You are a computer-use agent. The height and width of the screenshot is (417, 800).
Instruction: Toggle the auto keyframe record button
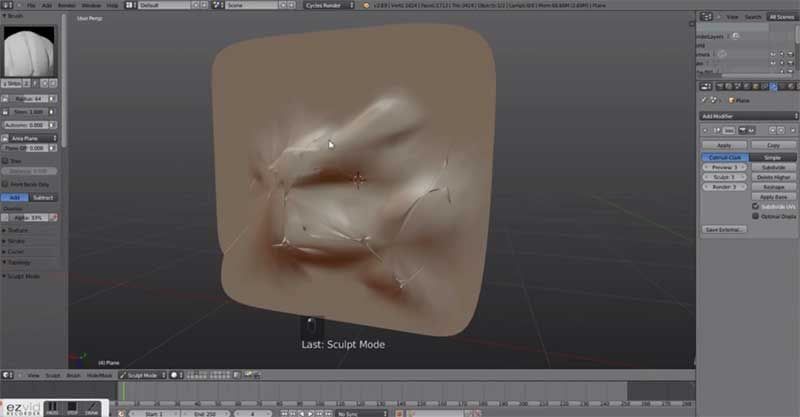tap(399, 413)
